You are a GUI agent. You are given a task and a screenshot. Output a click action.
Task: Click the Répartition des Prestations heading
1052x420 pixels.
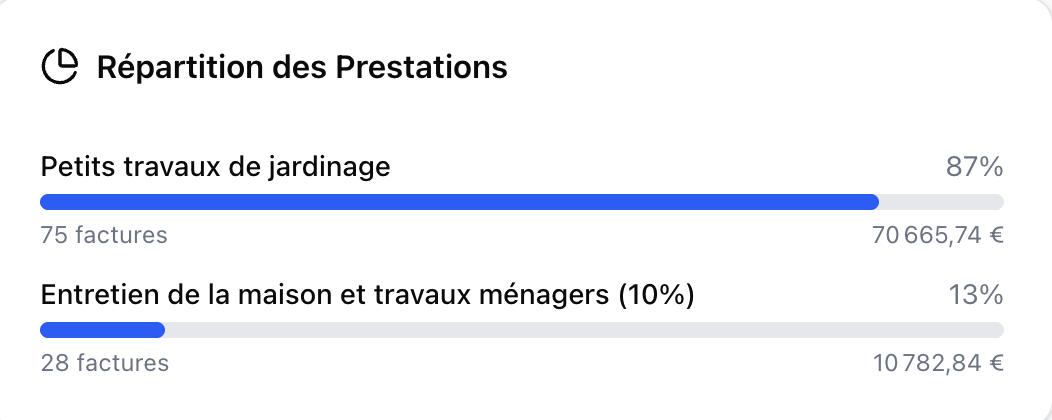(x=301, y=68)
